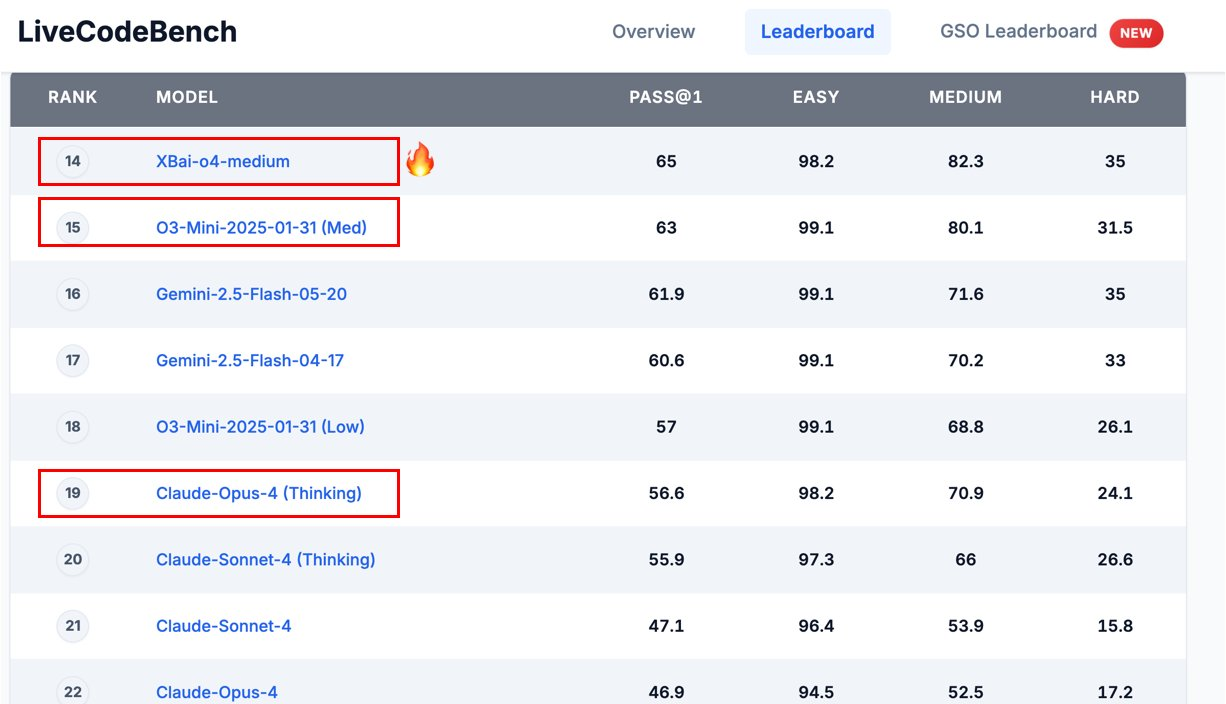
Task: Click Pass@1 value 61.9 for Gemini-2.5-Flash-05-20
Action: click(666, 294)
